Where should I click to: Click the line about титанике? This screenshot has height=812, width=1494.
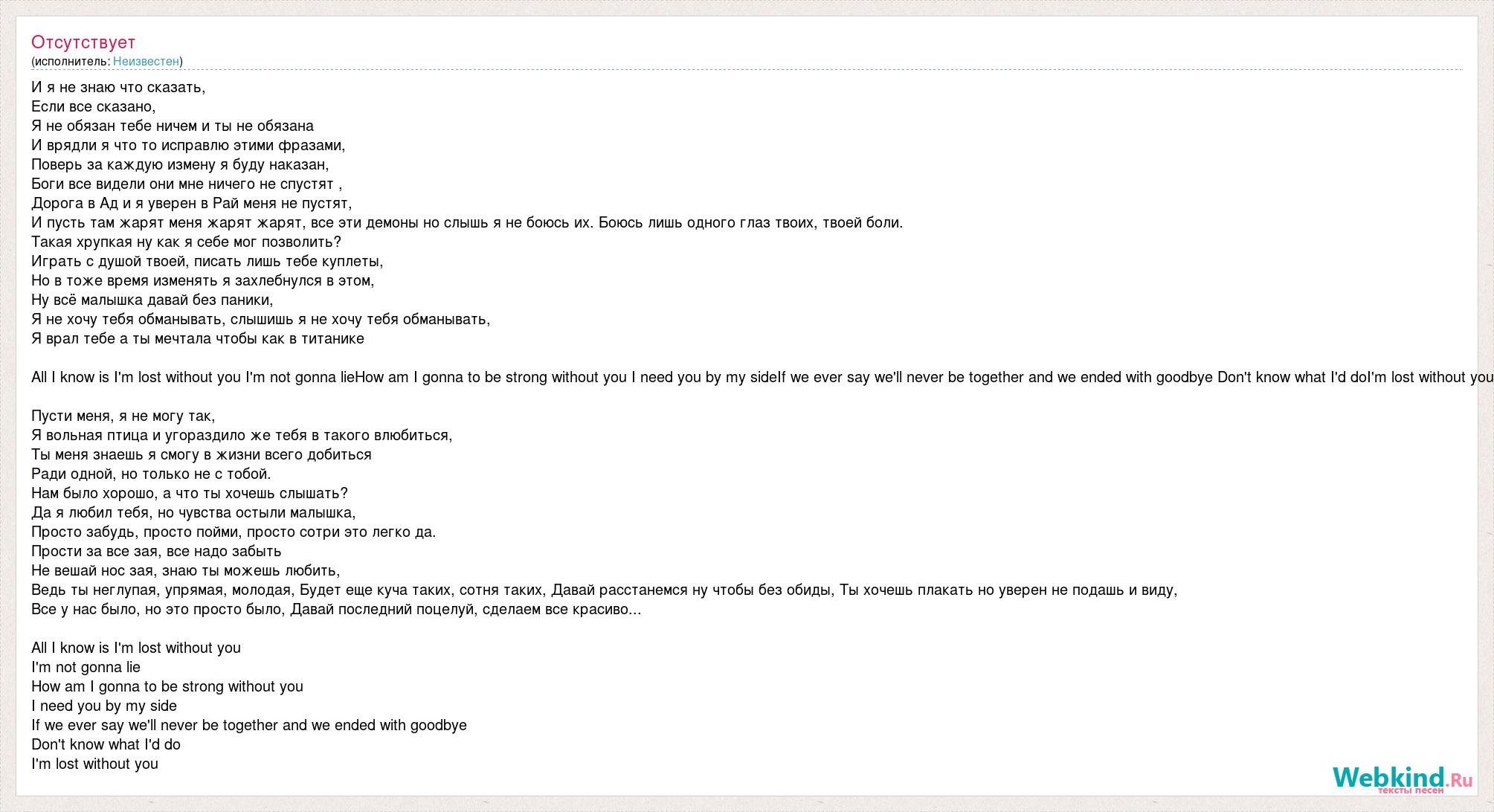198,339
